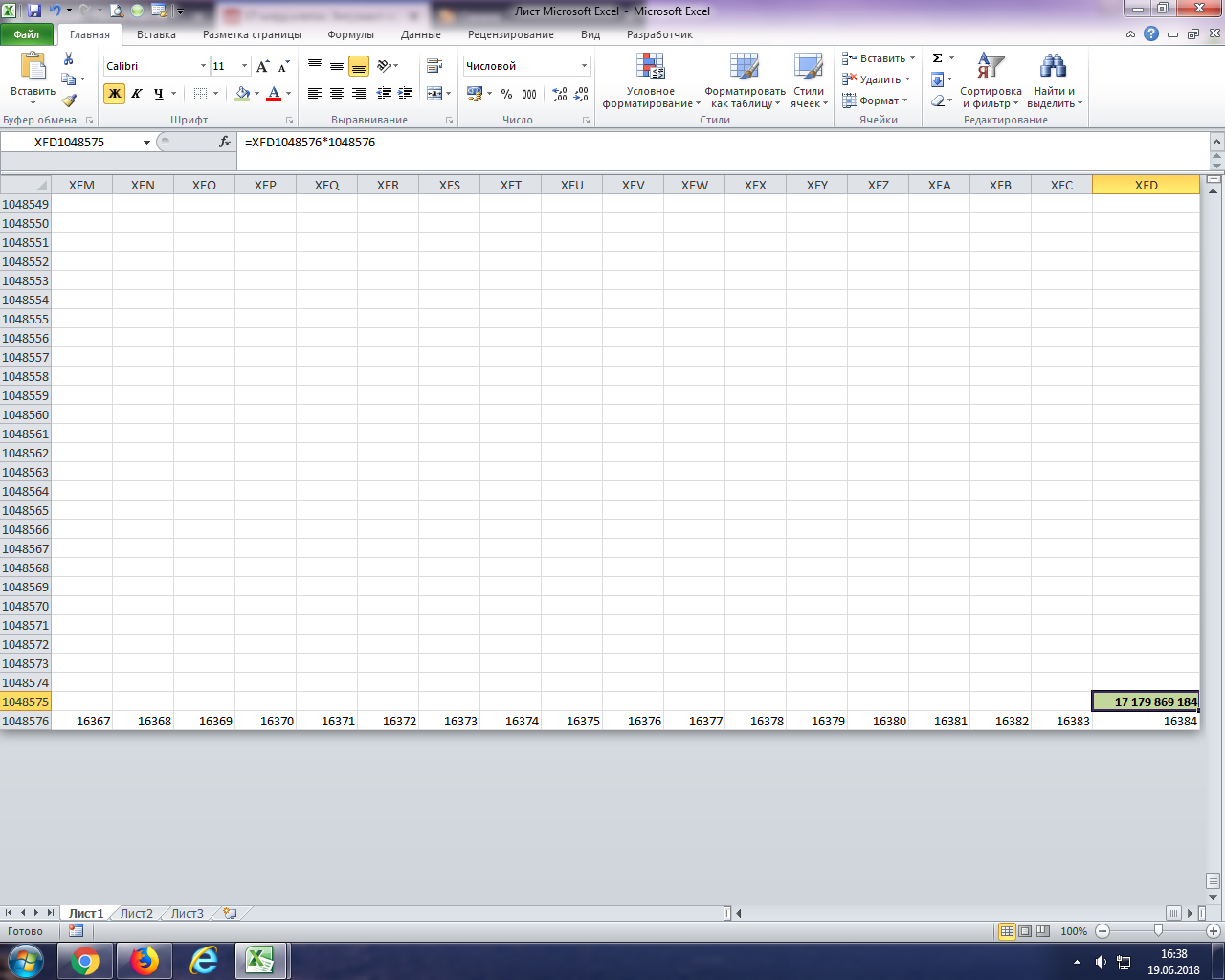The image size is (1225, 980).
Task: Select column header XFD
Action: (1146, 185)
